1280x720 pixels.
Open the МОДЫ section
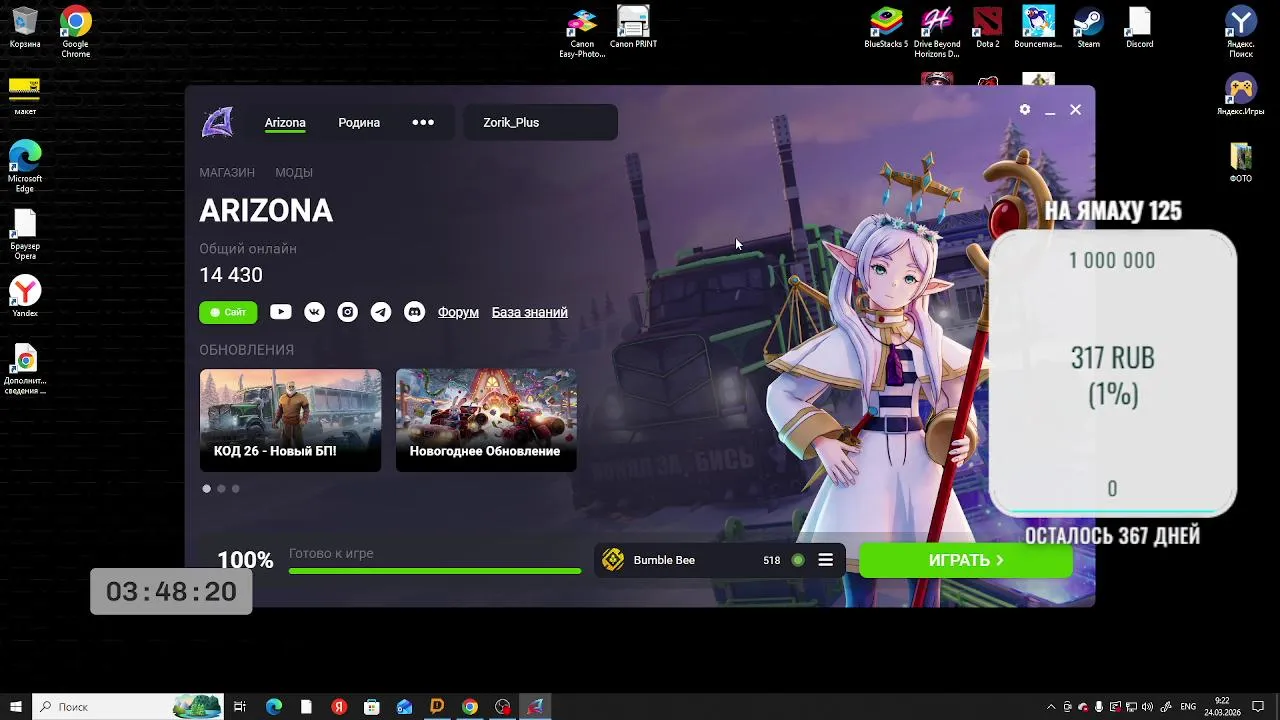point(294,172)
